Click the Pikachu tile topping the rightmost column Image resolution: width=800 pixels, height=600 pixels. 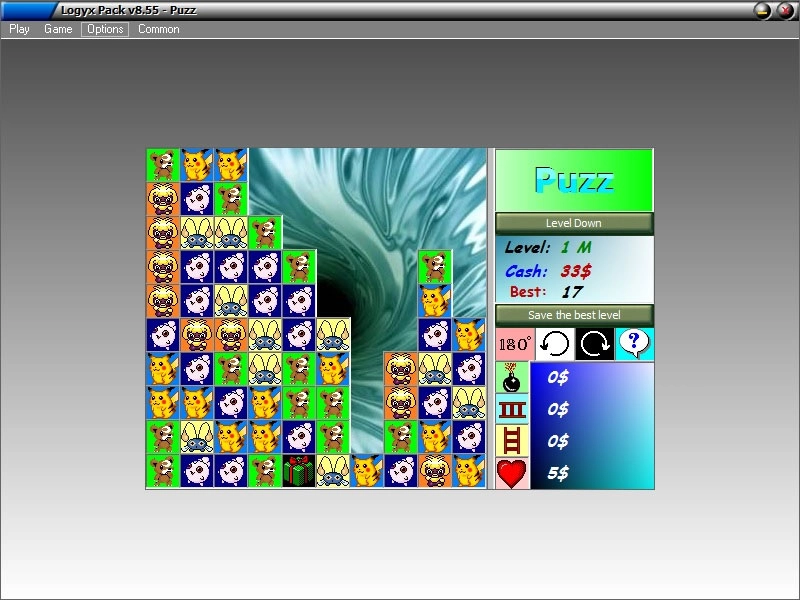pos(468,335)
